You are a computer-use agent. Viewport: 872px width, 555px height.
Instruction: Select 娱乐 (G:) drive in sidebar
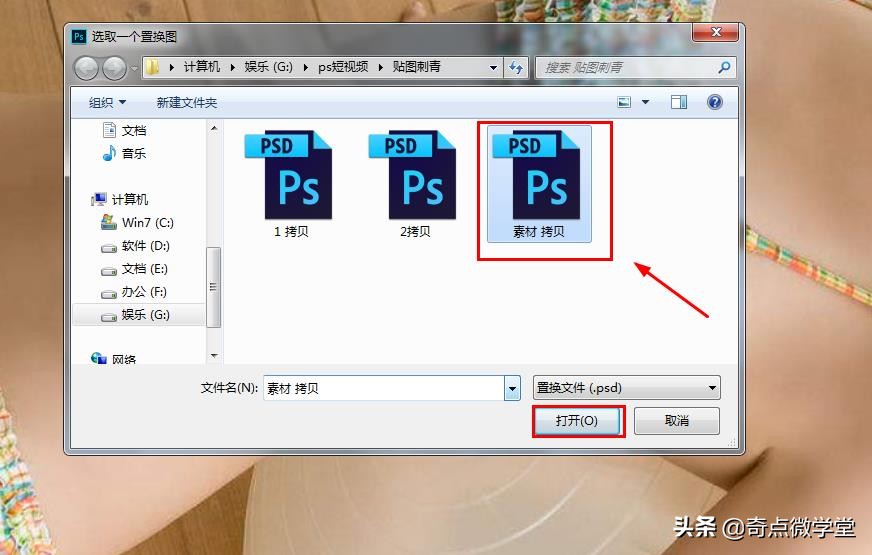tap(145, 314)
